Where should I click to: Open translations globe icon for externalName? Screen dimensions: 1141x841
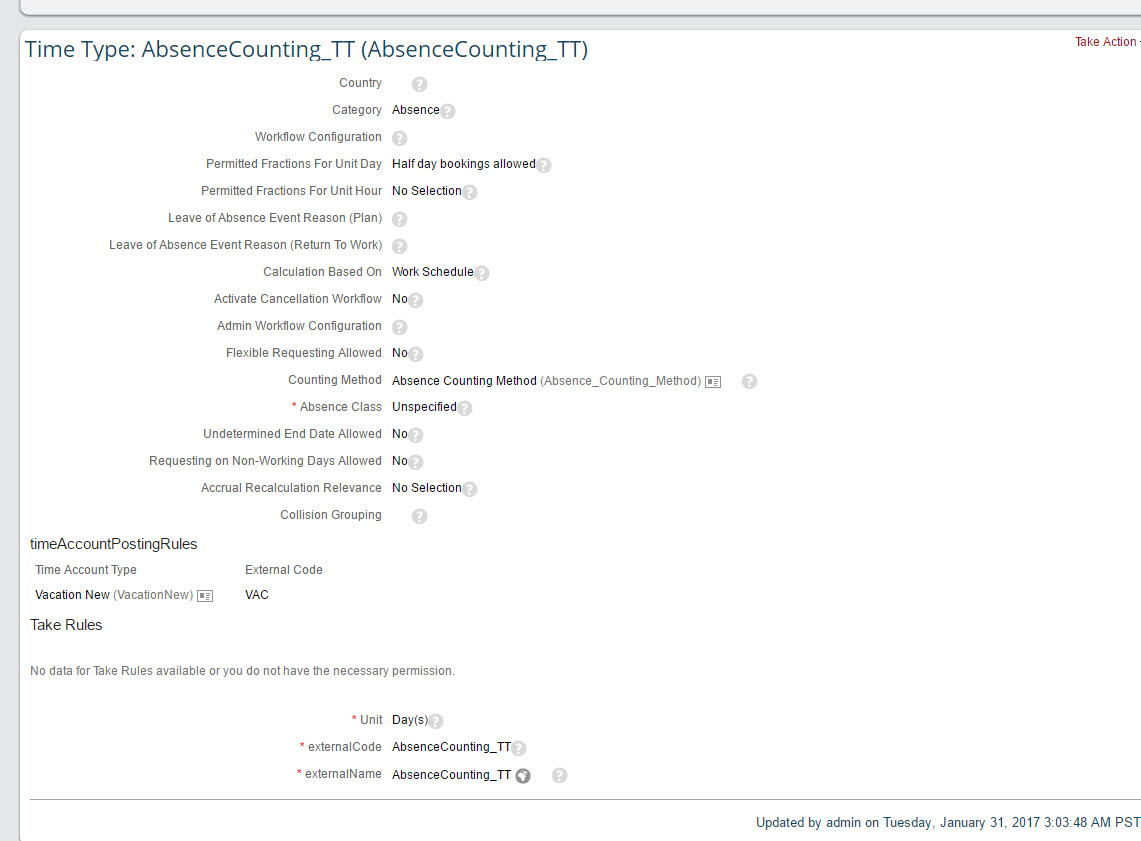[x=522, y=776]
